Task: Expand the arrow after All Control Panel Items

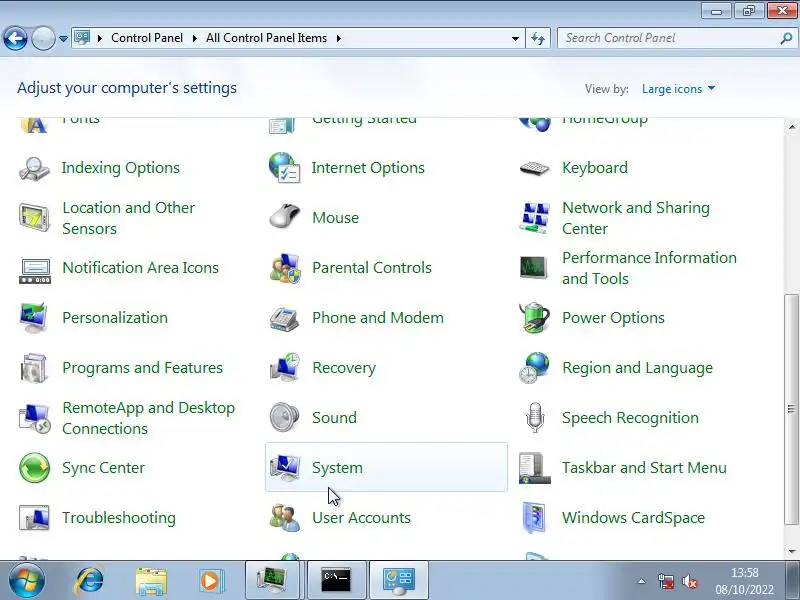Action: pos(338,38)
